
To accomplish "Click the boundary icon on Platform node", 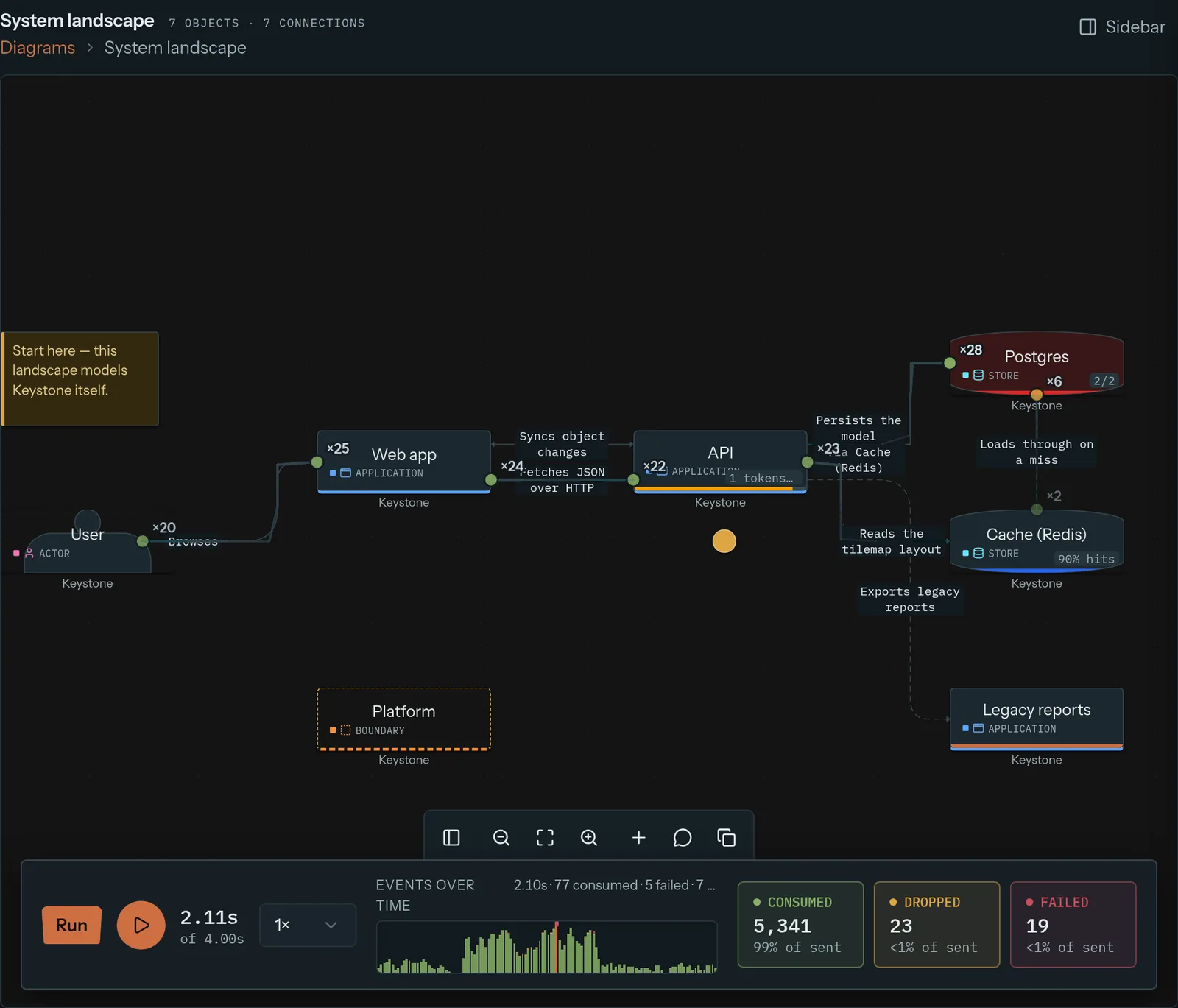I will [345, 730].
